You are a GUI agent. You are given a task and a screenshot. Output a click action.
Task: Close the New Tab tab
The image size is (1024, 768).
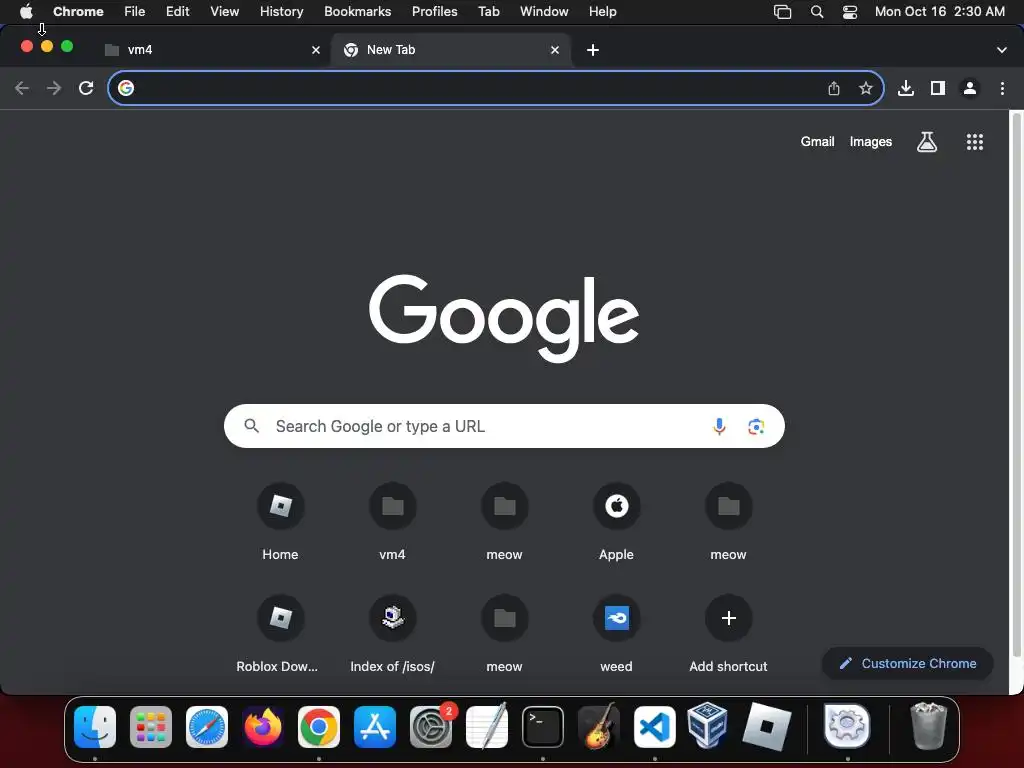click(x=555, y=50)
